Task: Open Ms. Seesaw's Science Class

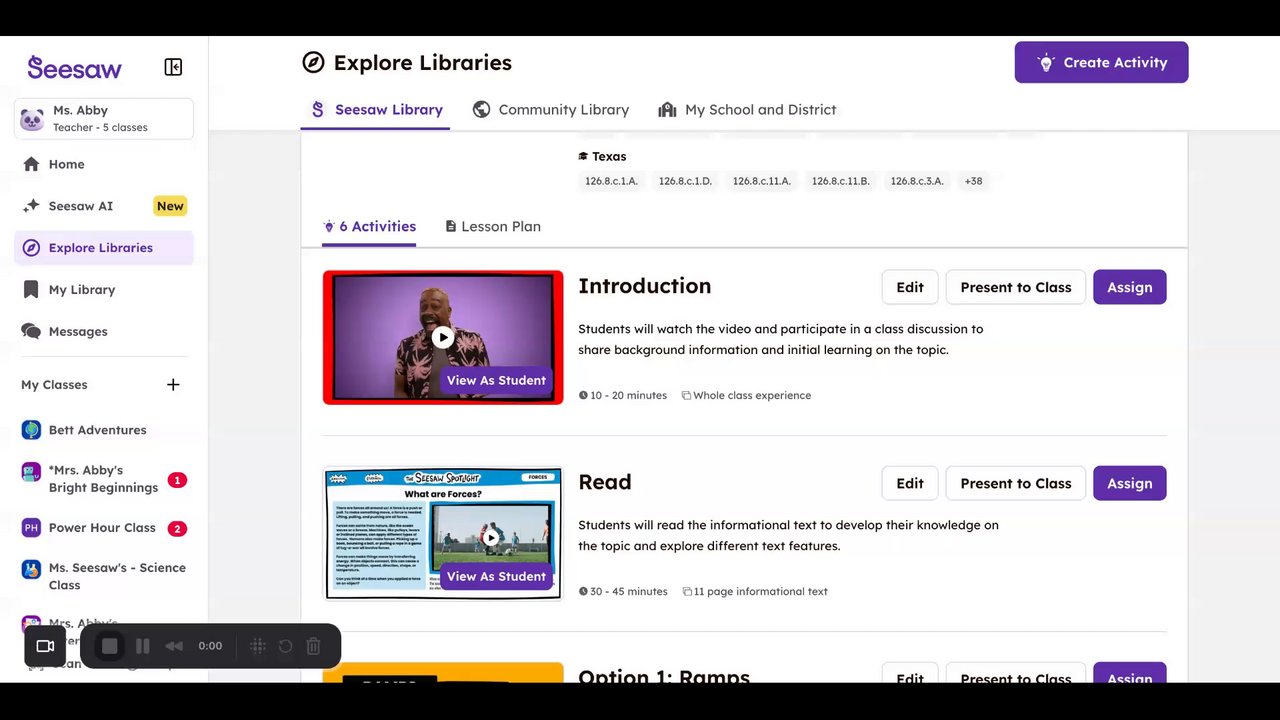Action: pos(104,576)
